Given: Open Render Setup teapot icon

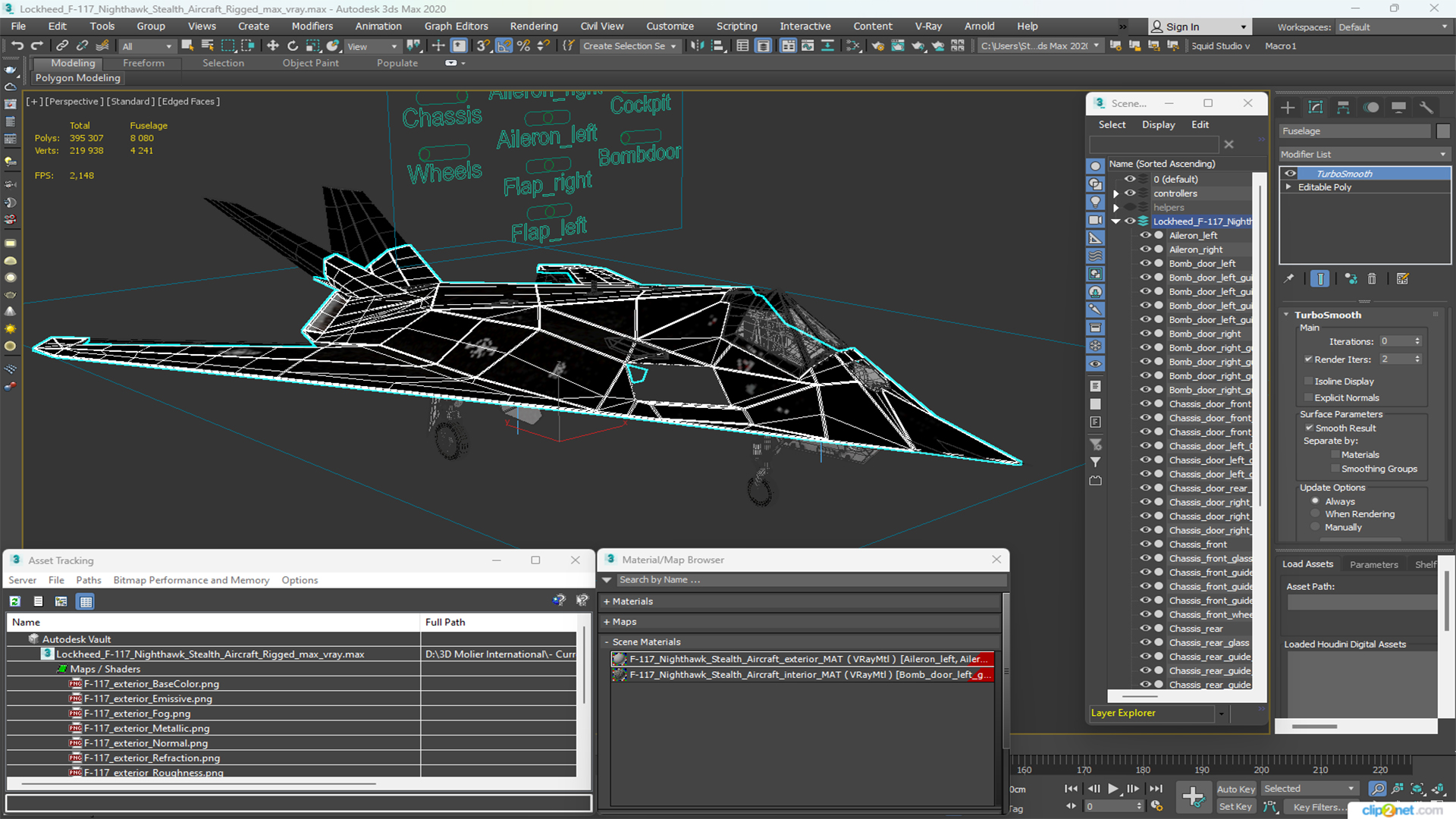Looking at the screenshot, I should pos(878,46).
